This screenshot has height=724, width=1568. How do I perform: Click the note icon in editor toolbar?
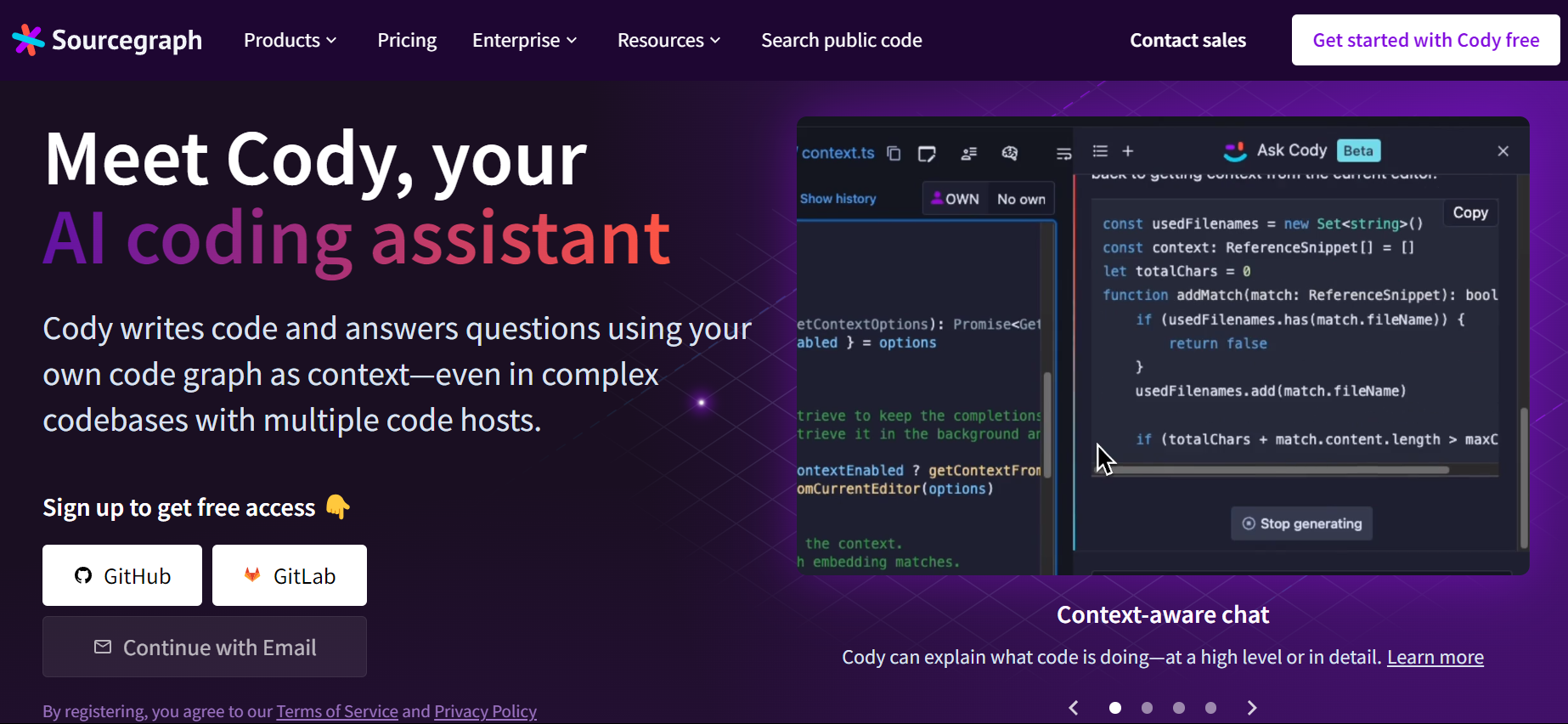tap(927, 153)
